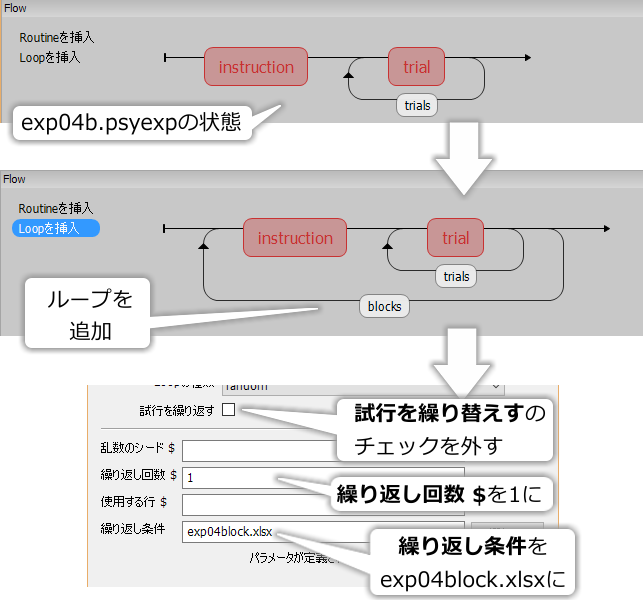Click the highlighted 'Loopを挿入' in the lower Flow

click(56, 228)
